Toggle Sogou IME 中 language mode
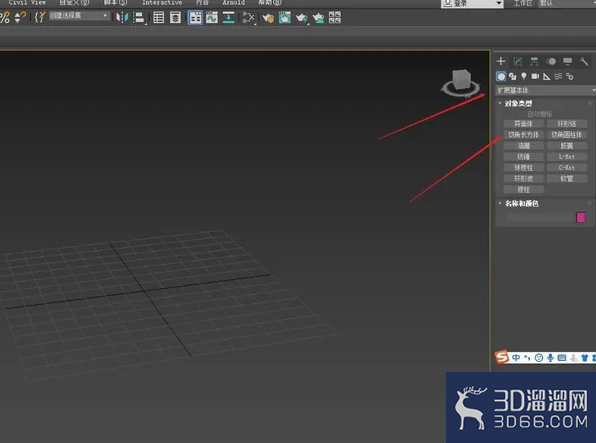596x443 pixels. 516,357
